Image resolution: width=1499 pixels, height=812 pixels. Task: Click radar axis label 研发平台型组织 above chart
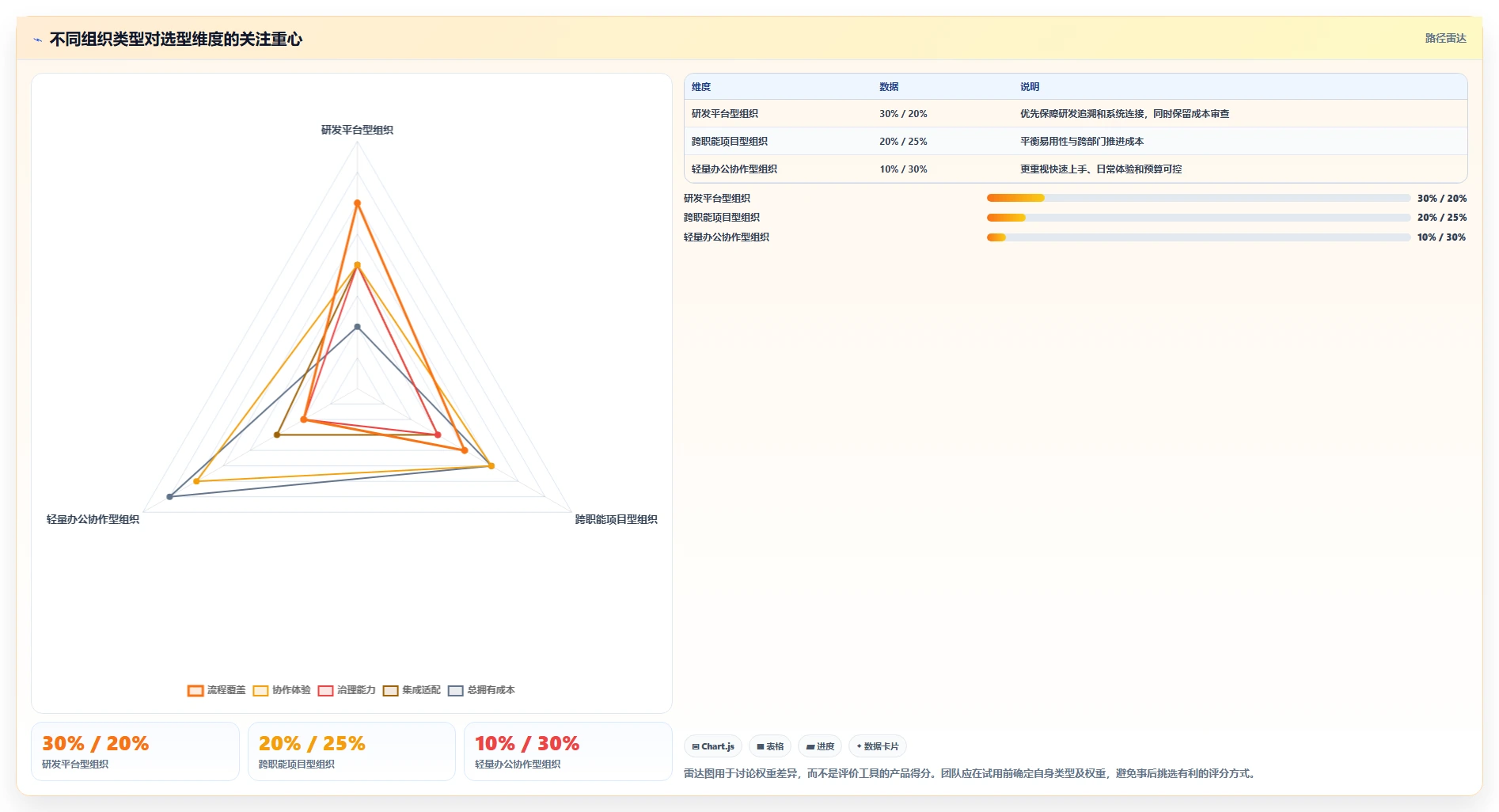point(357,130)
